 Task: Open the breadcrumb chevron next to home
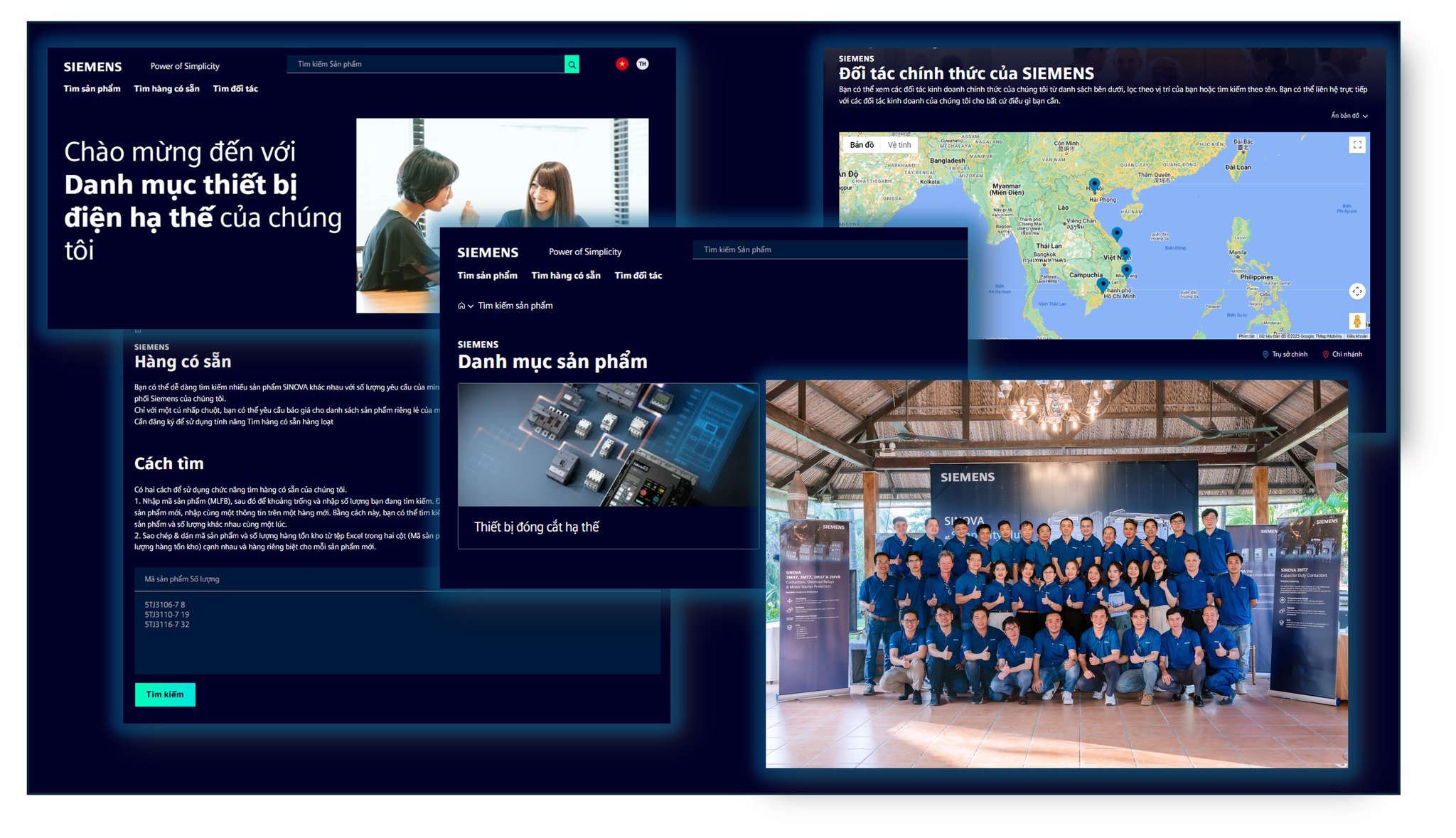click(470, 306)
